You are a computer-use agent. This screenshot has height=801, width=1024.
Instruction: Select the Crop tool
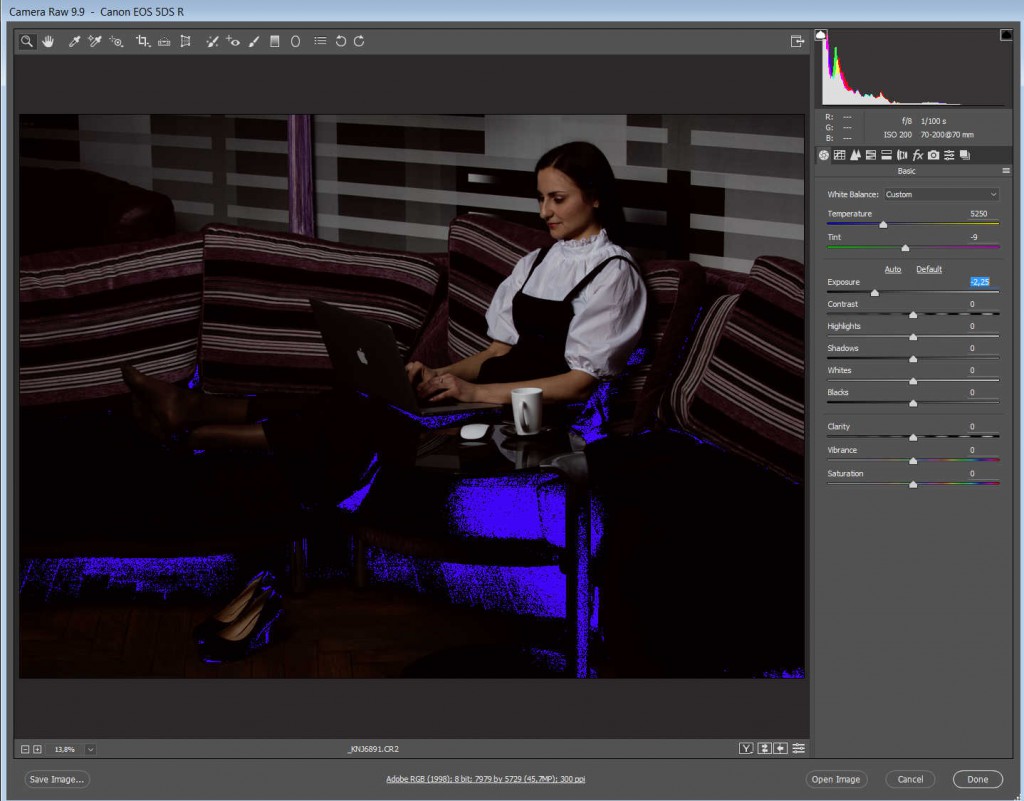(x=142, y=41)
